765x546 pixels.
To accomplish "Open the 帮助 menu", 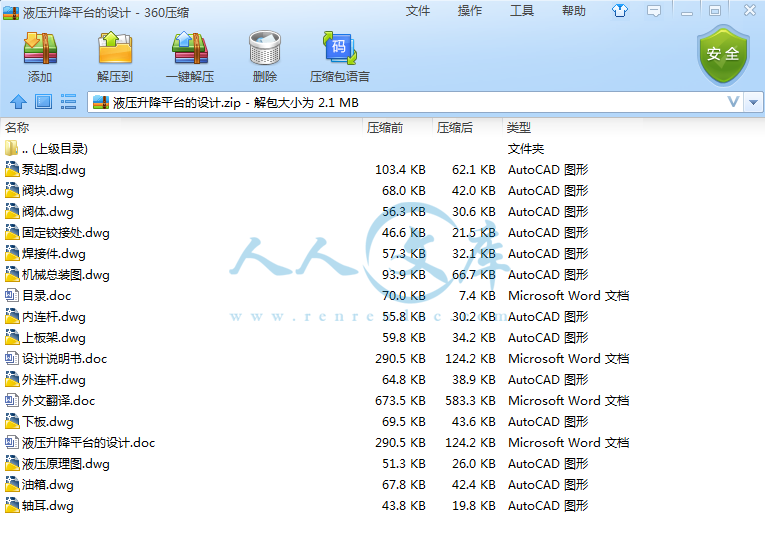I will pos(574,11).
